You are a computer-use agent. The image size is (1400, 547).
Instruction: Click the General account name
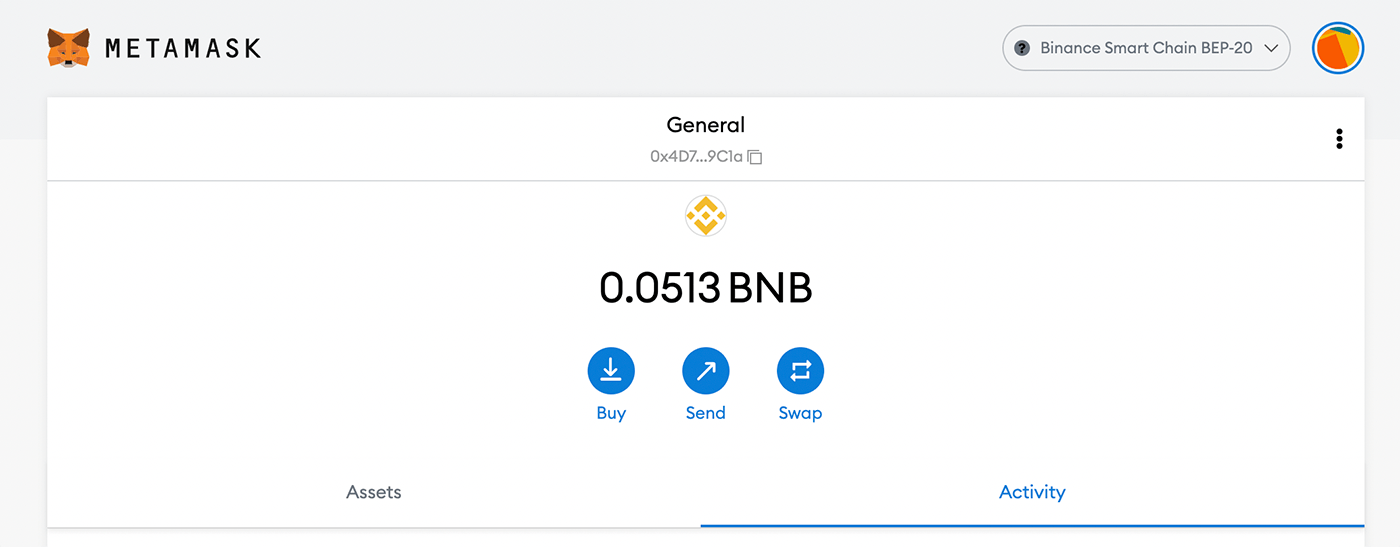(x=706, y=125)
